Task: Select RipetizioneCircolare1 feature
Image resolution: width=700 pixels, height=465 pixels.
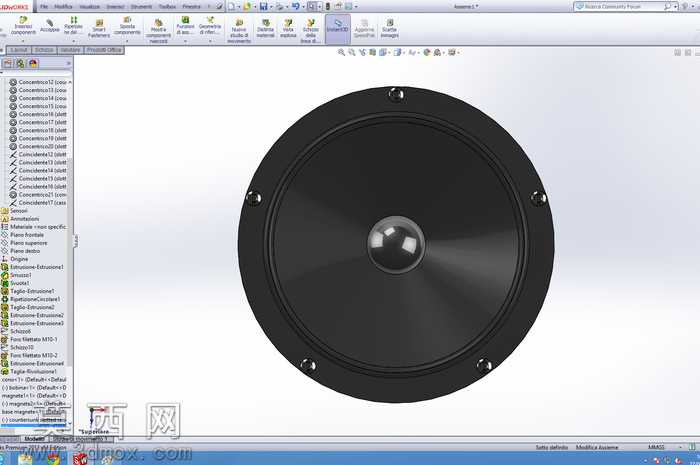Action: point(31,299)
